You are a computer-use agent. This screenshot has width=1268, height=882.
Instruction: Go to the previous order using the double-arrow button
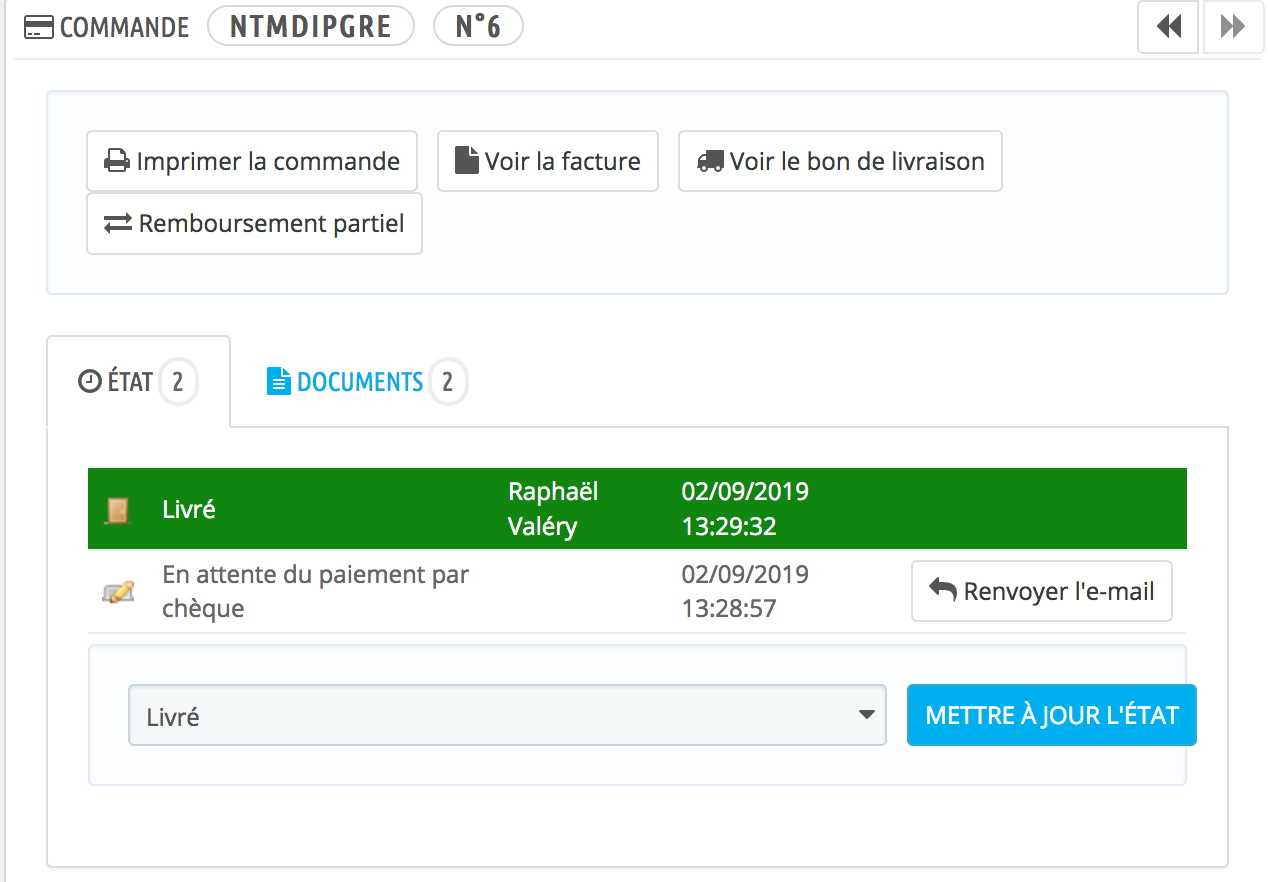tap(1167, 27)
